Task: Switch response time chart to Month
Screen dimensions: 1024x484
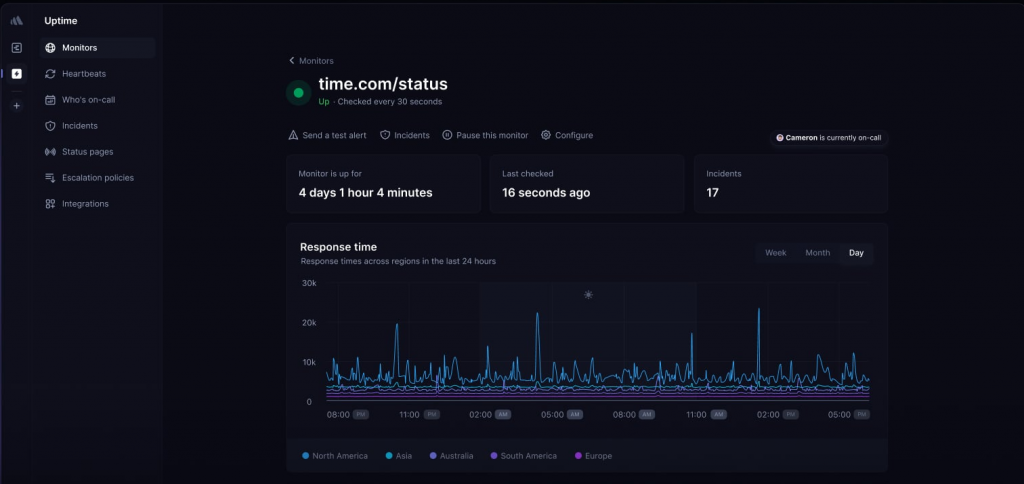Action: point(818,253)
